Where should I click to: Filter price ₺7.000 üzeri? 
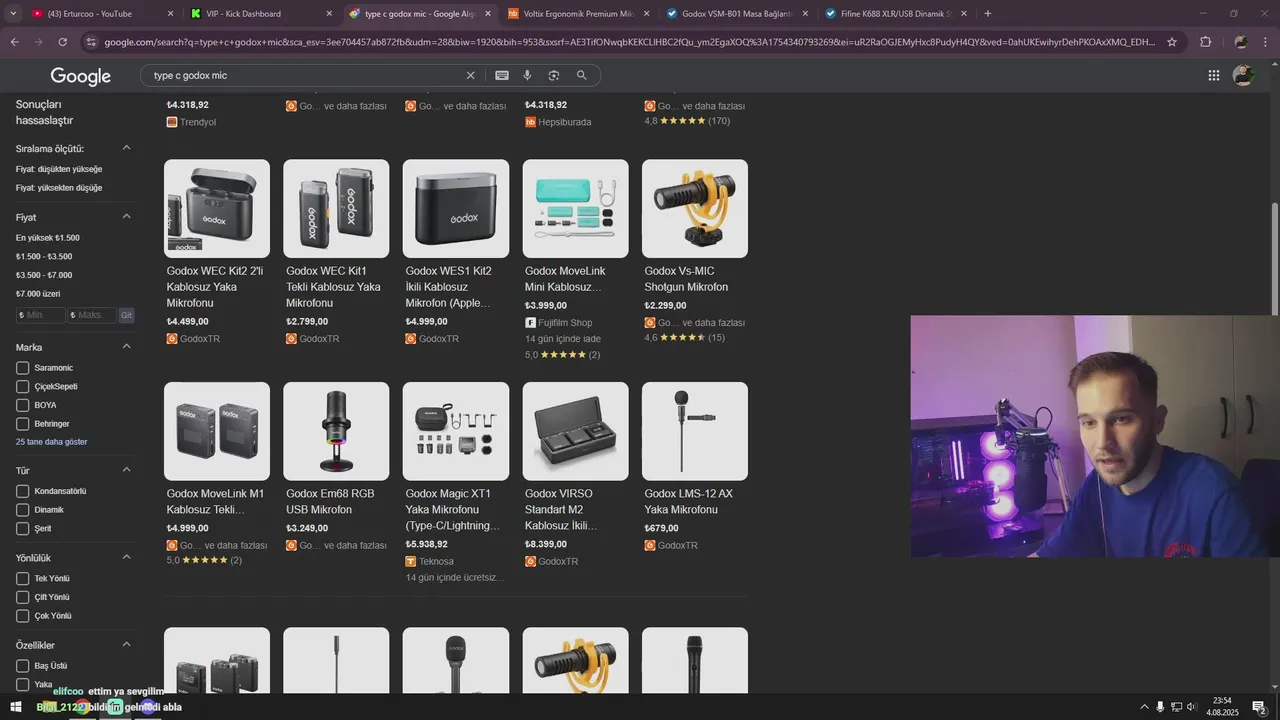pos(38,294)
